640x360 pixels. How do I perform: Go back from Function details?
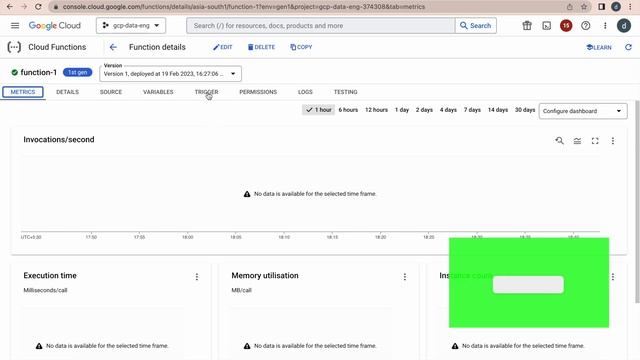pos(113,47)
